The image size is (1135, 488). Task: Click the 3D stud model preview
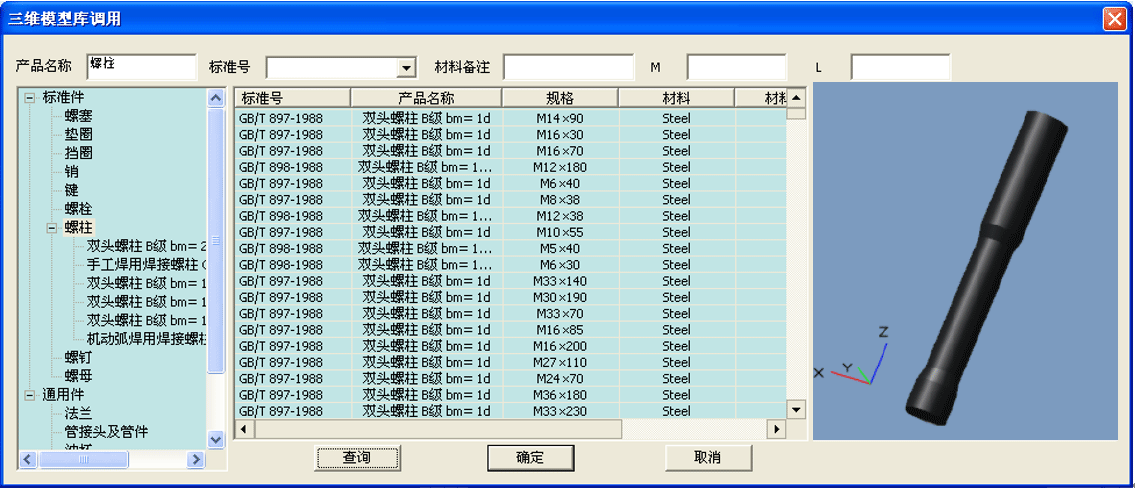coord(988,266)
